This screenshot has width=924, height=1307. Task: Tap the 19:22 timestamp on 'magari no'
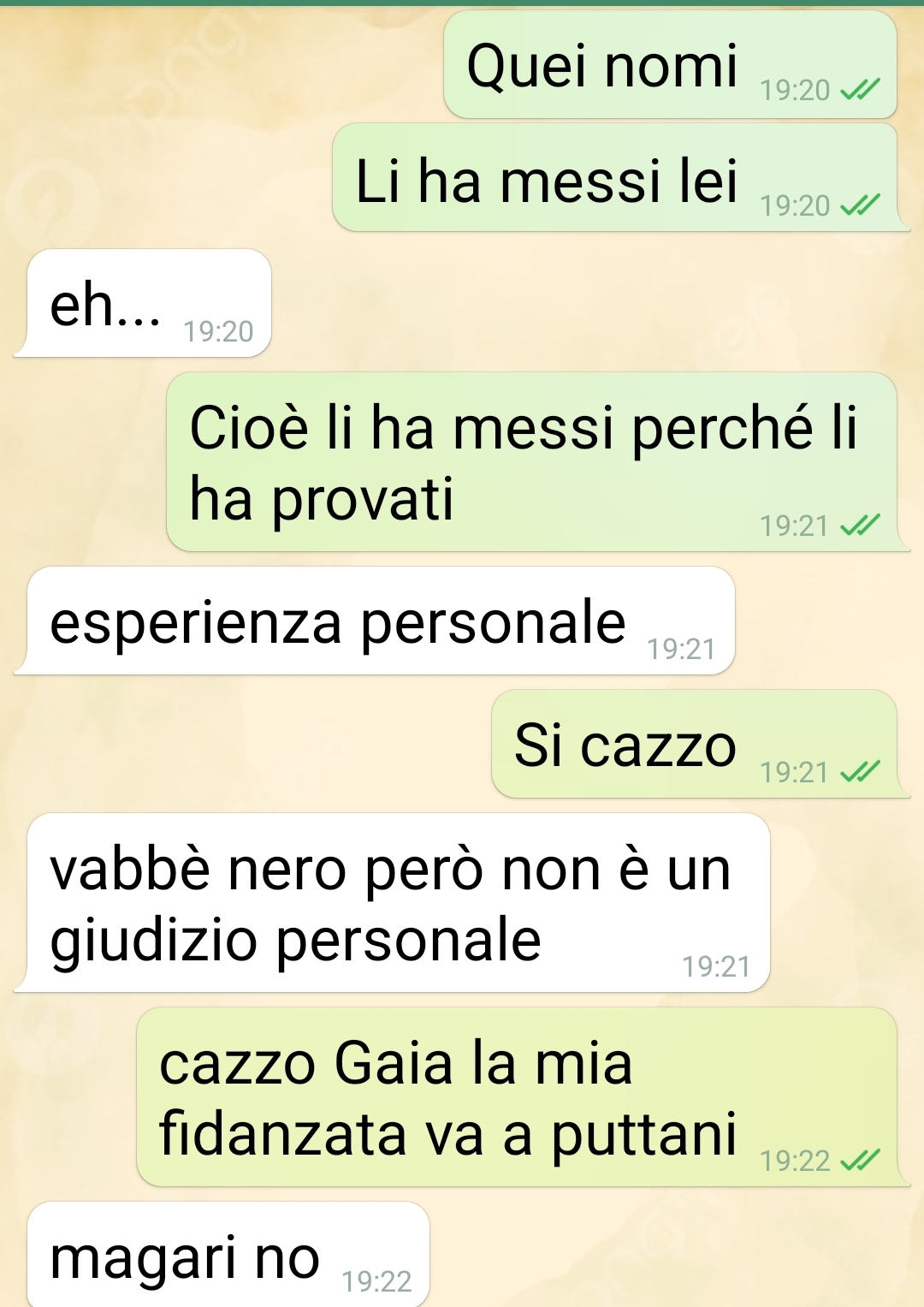376,1281
